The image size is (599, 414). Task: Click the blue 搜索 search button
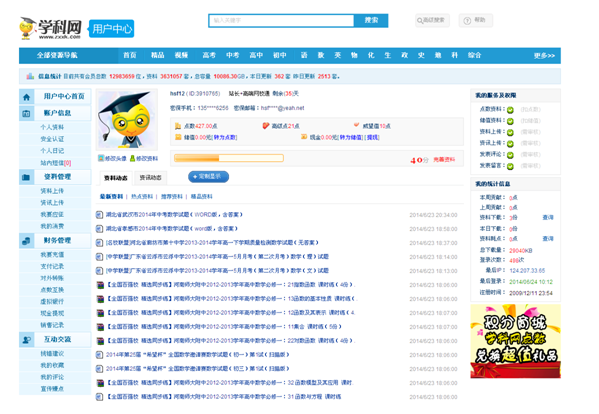point(371,20)
